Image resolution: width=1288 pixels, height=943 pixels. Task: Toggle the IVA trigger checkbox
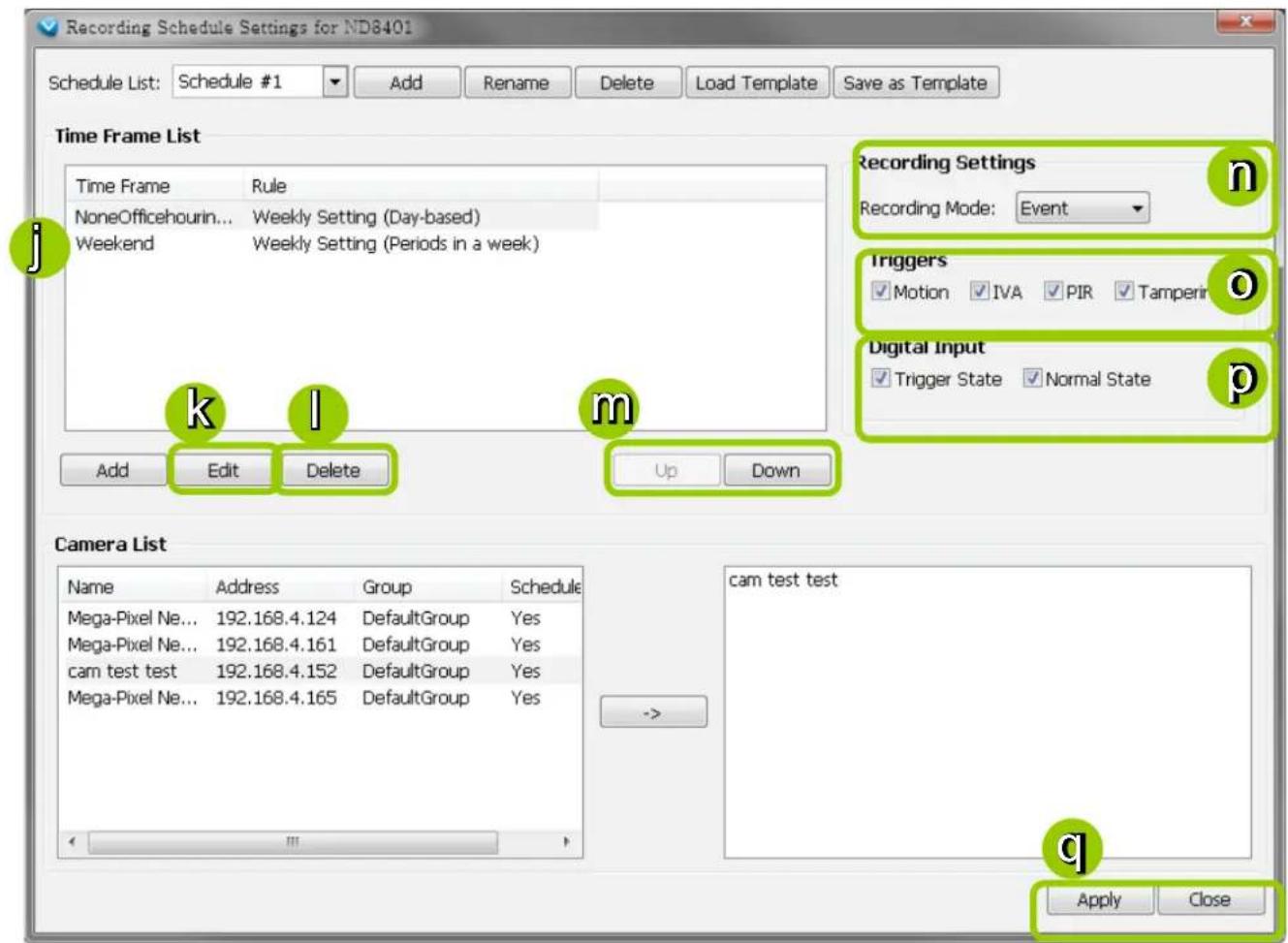980,291
